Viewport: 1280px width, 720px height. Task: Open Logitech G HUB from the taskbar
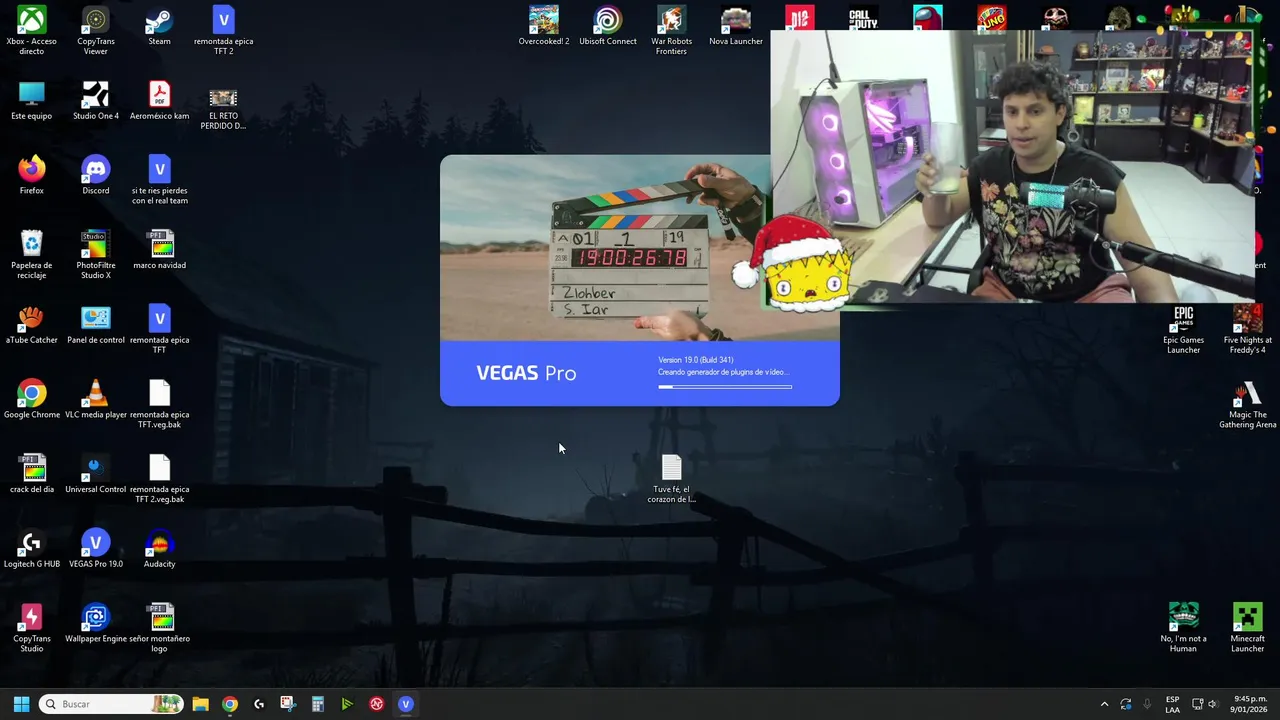[259, 704]
